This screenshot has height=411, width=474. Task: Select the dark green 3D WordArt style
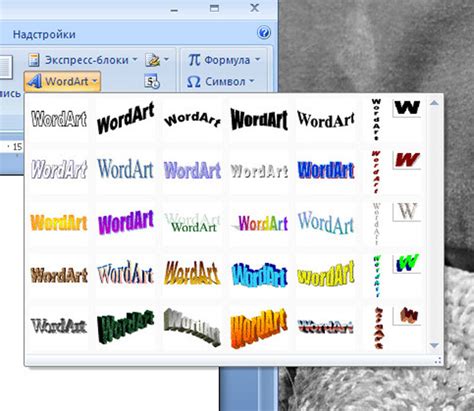pyautogui.click(x=126, y=327)
